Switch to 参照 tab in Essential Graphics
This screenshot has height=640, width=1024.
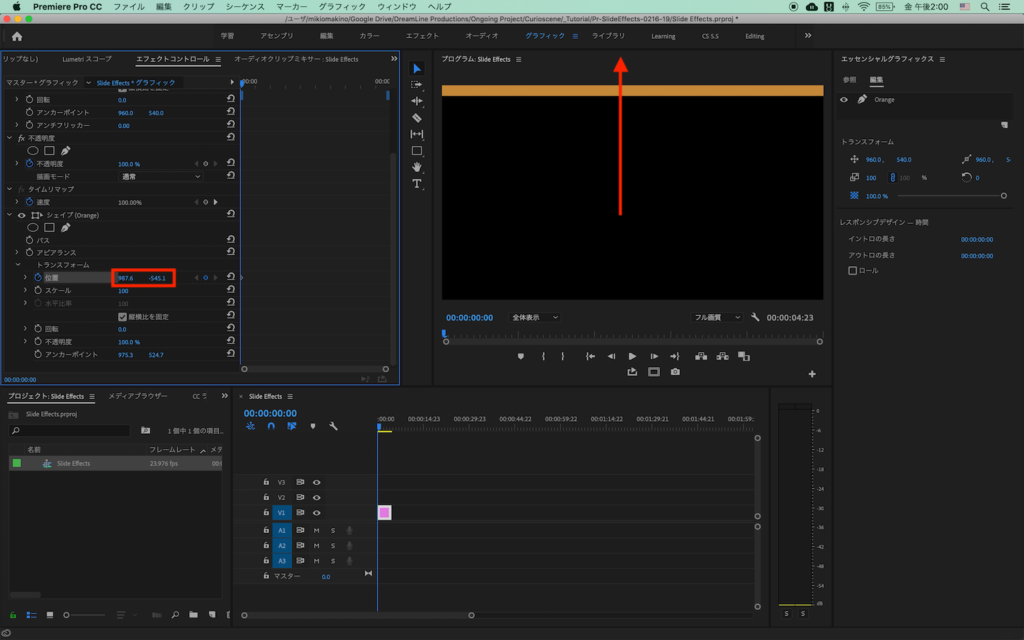pyautogui.click(x=849, y=79)
